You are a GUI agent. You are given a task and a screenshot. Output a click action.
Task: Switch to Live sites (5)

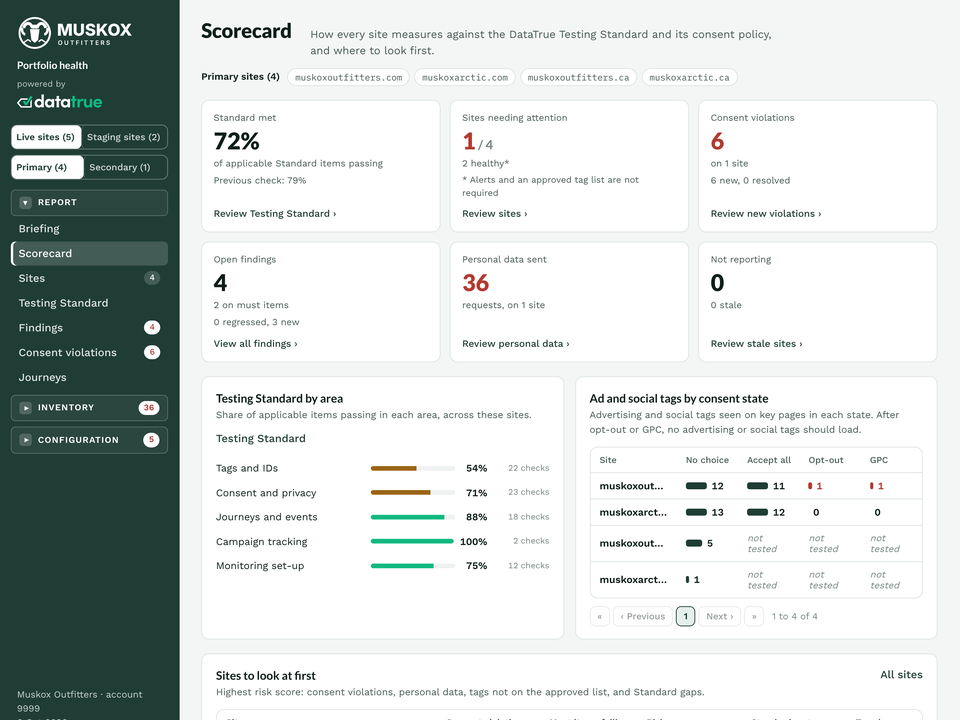45,137
